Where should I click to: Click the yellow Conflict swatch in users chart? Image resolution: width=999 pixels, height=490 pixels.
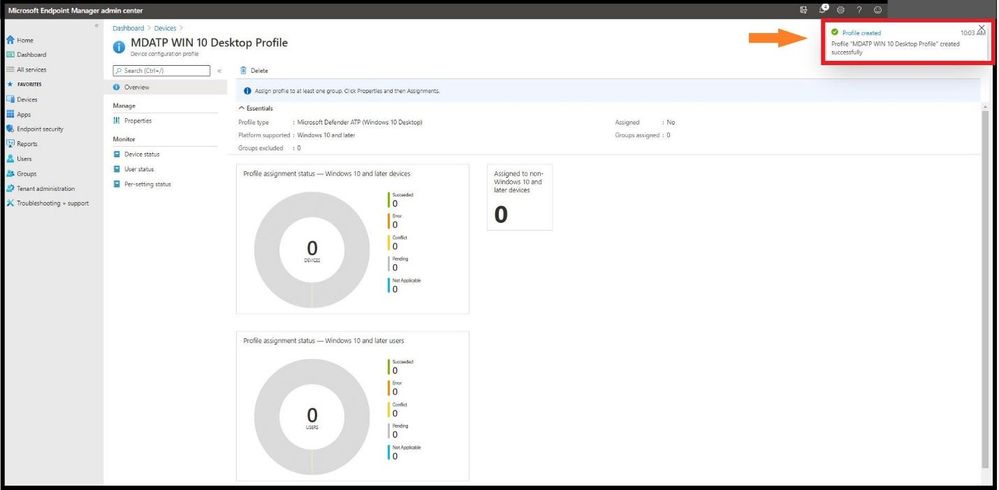coord(388,410)
